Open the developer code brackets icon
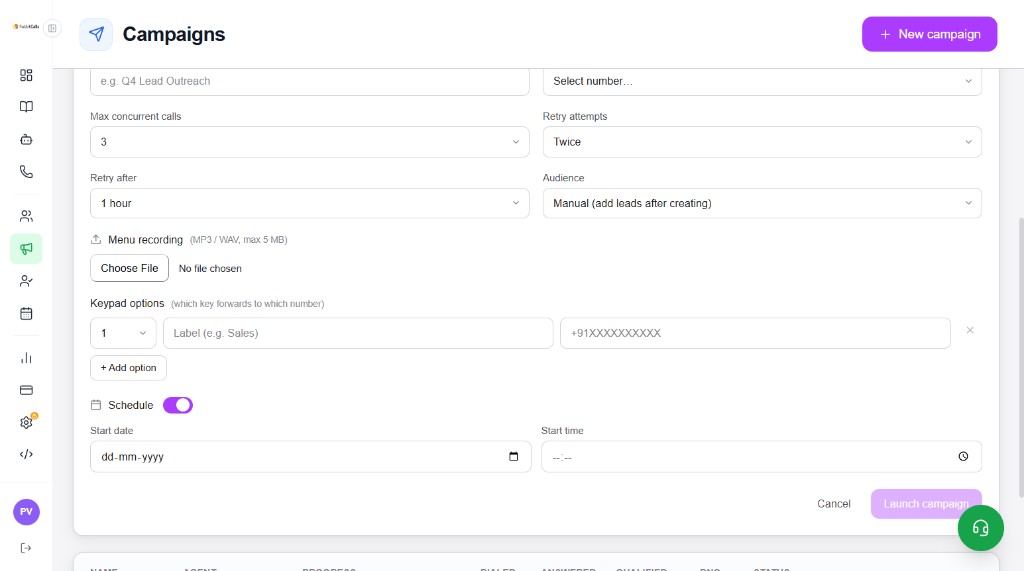This screenshot has height=571, width=1024. click(26, 454)
